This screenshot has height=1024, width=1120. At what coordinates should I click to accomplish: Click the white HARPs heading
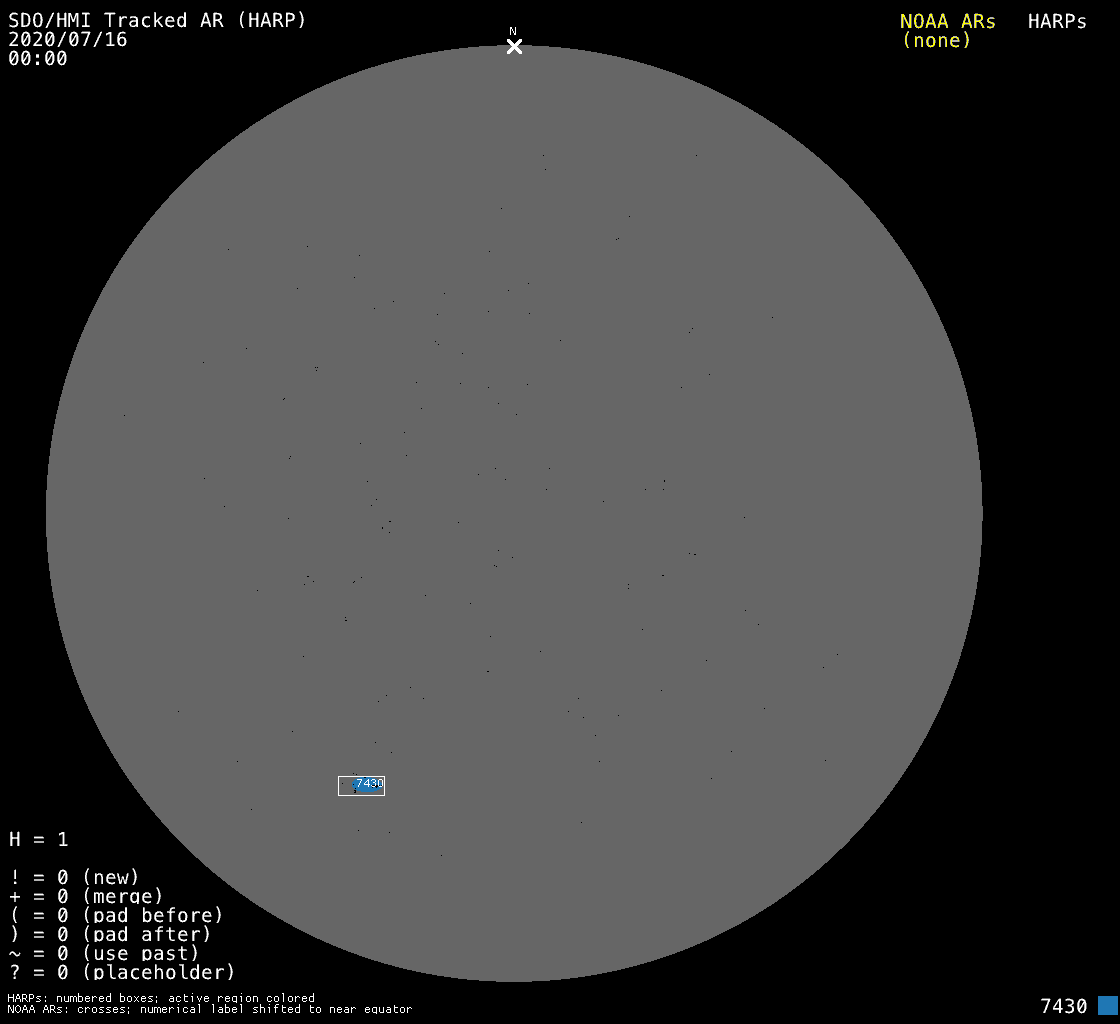click(1057, 21)
